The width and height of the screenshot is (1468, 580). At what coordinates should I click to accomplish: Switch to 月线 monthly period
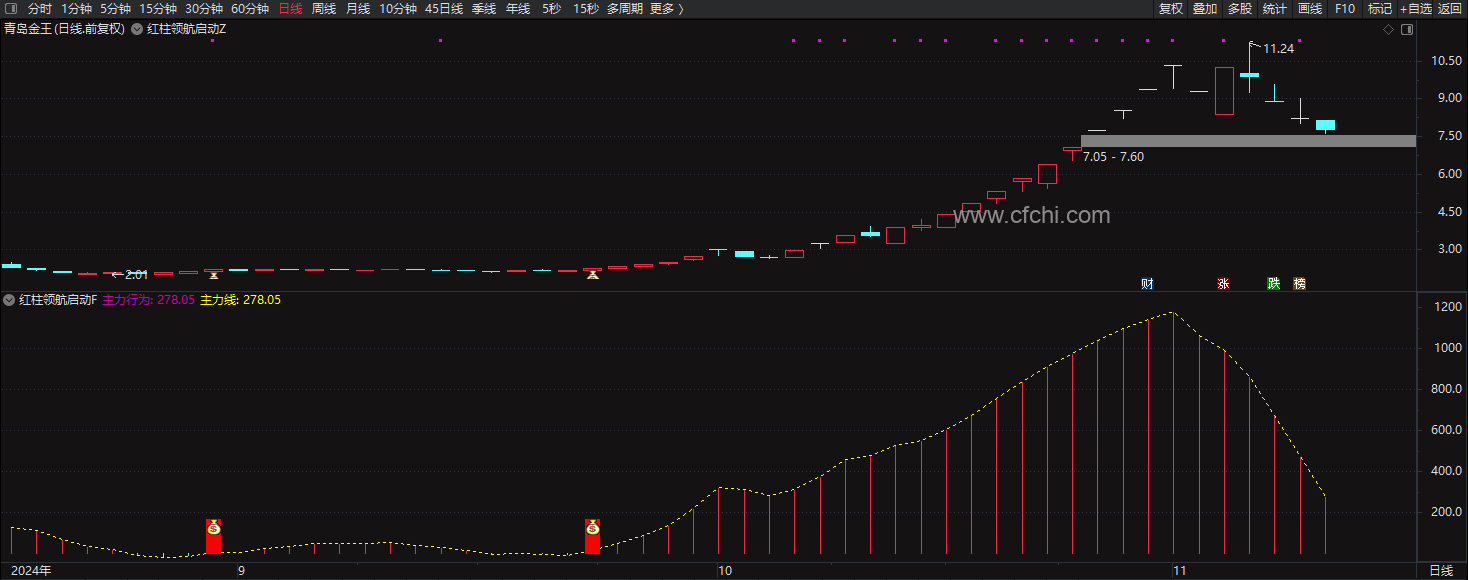358,8
